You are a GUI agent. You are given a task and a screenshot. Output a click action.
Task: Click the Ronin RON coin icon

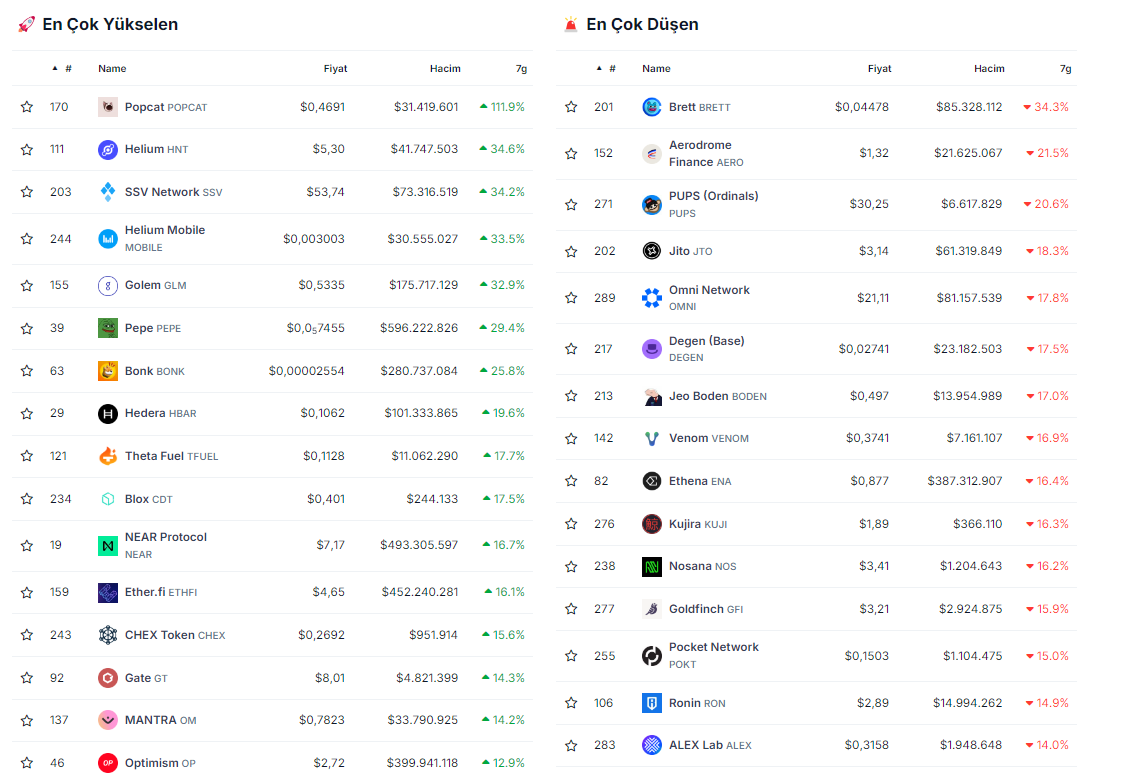tap(652, 703)
